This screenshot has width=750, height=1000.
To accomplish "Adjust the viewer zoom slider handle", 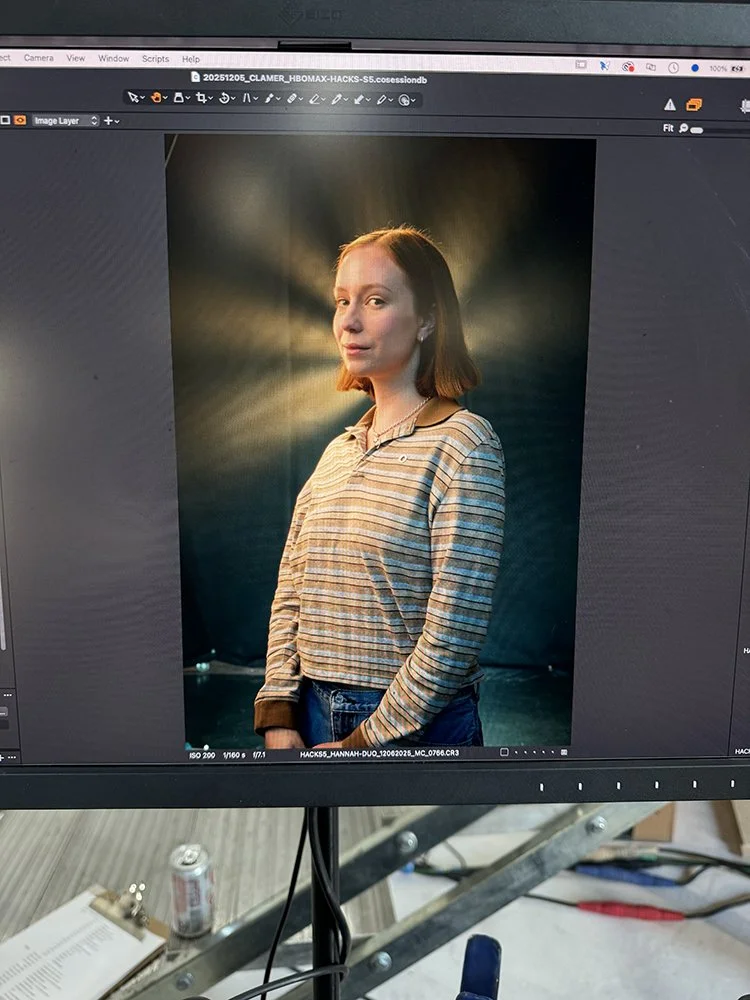I will [696, 130].
